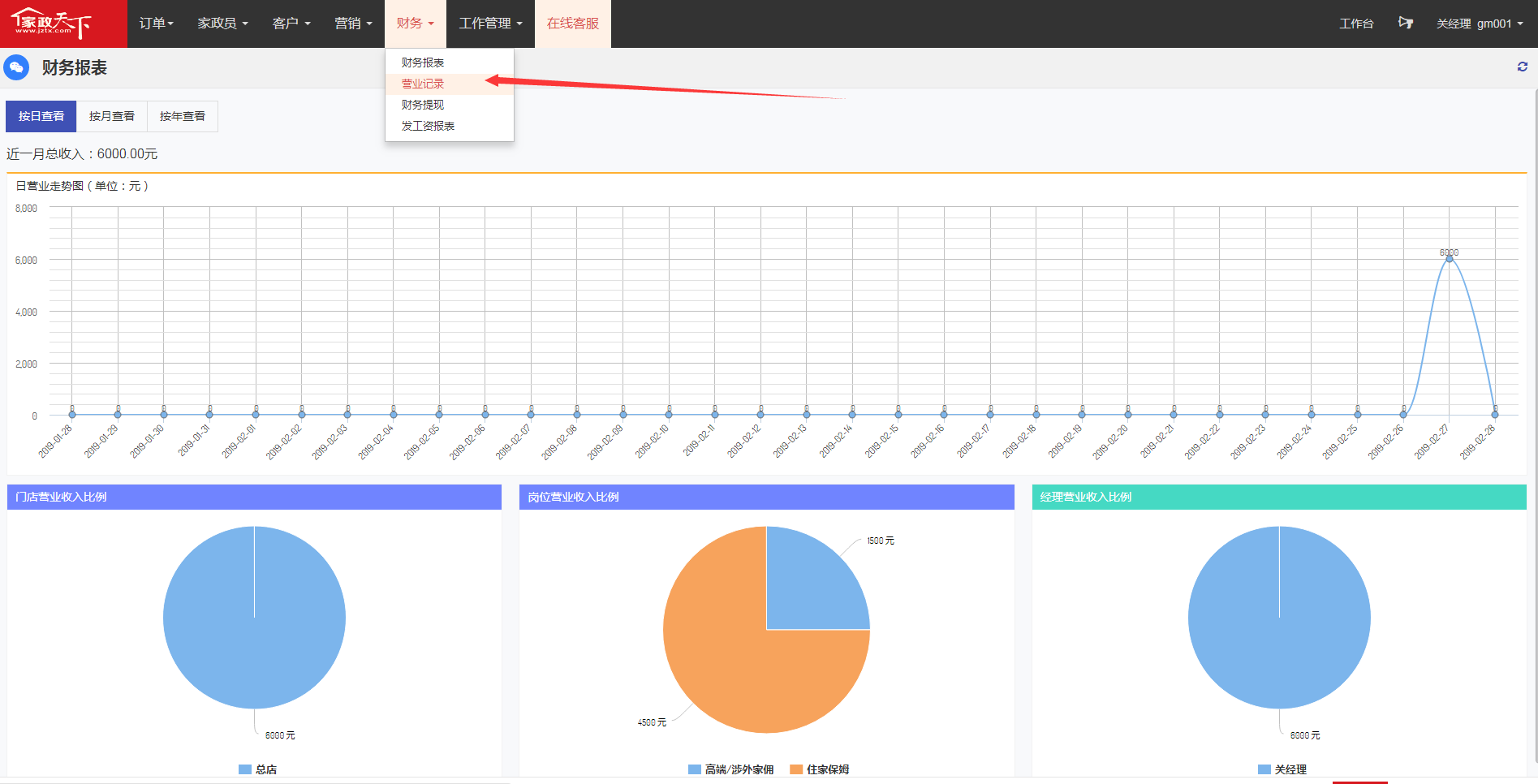Click the 门店营业收入比例 panel header

(254, 497)
